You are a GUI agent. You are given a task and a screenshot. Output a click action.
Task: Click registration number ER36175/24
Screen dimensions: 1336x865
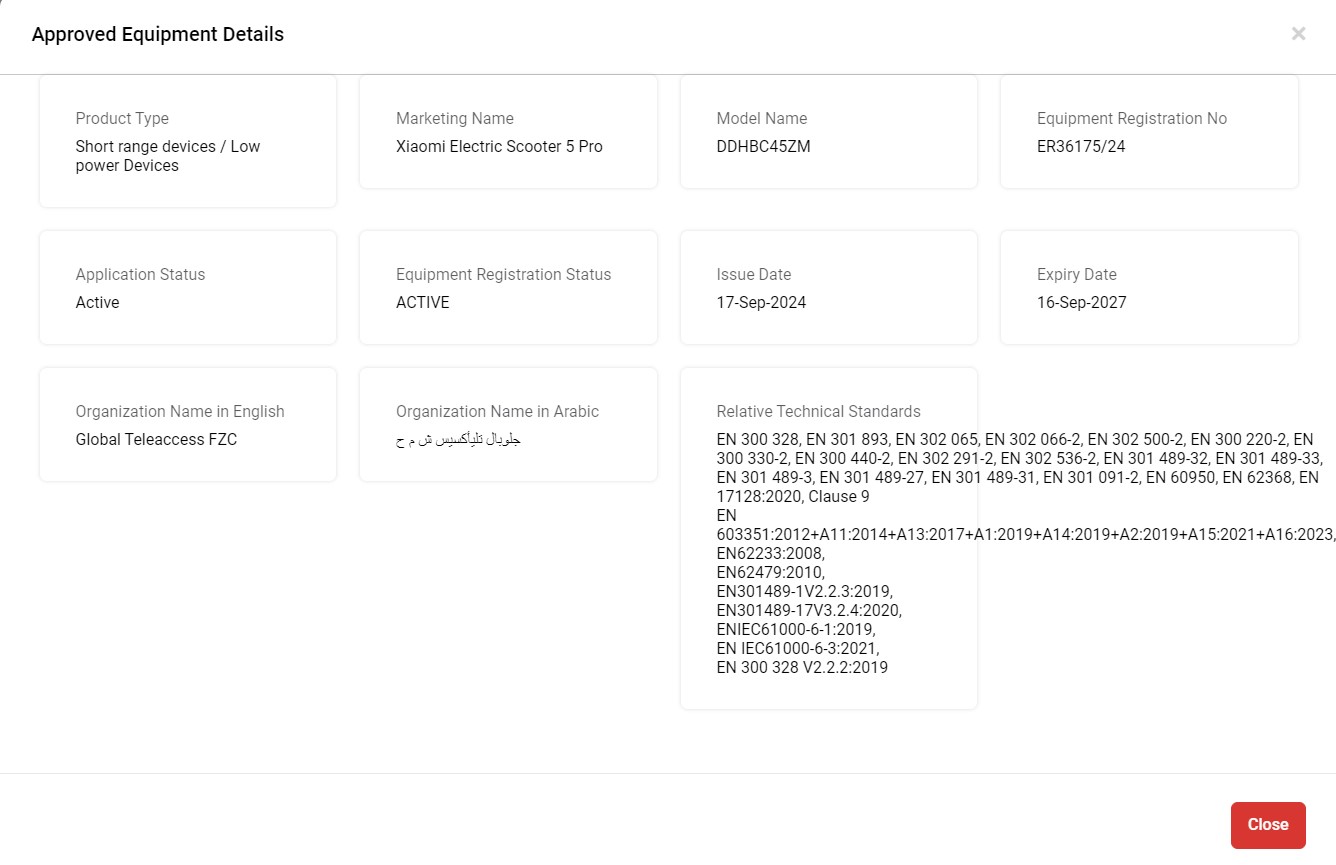(1081, 147)
